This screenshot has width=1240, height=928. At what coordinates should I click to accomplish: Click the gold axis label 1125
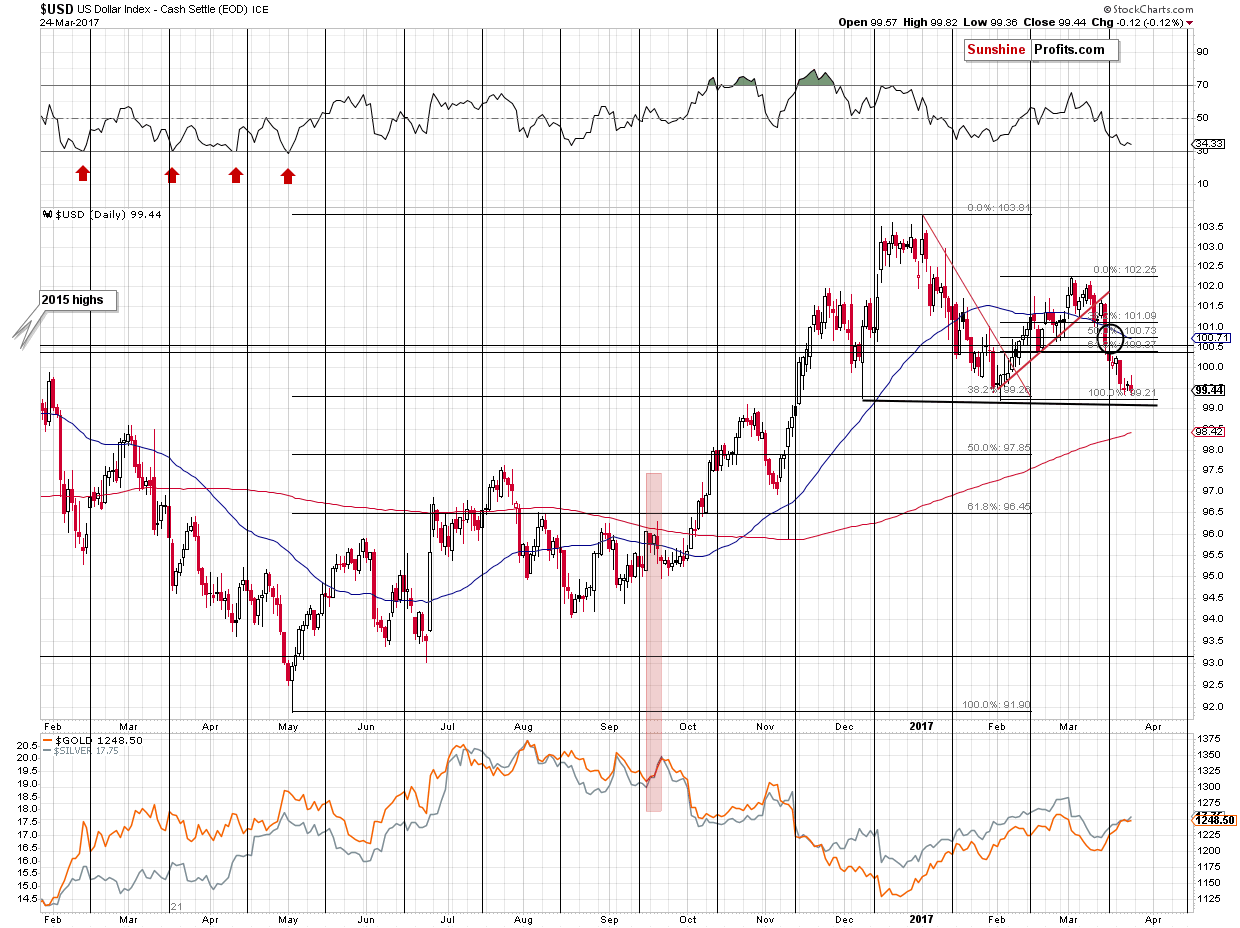tap(1209, 899)
